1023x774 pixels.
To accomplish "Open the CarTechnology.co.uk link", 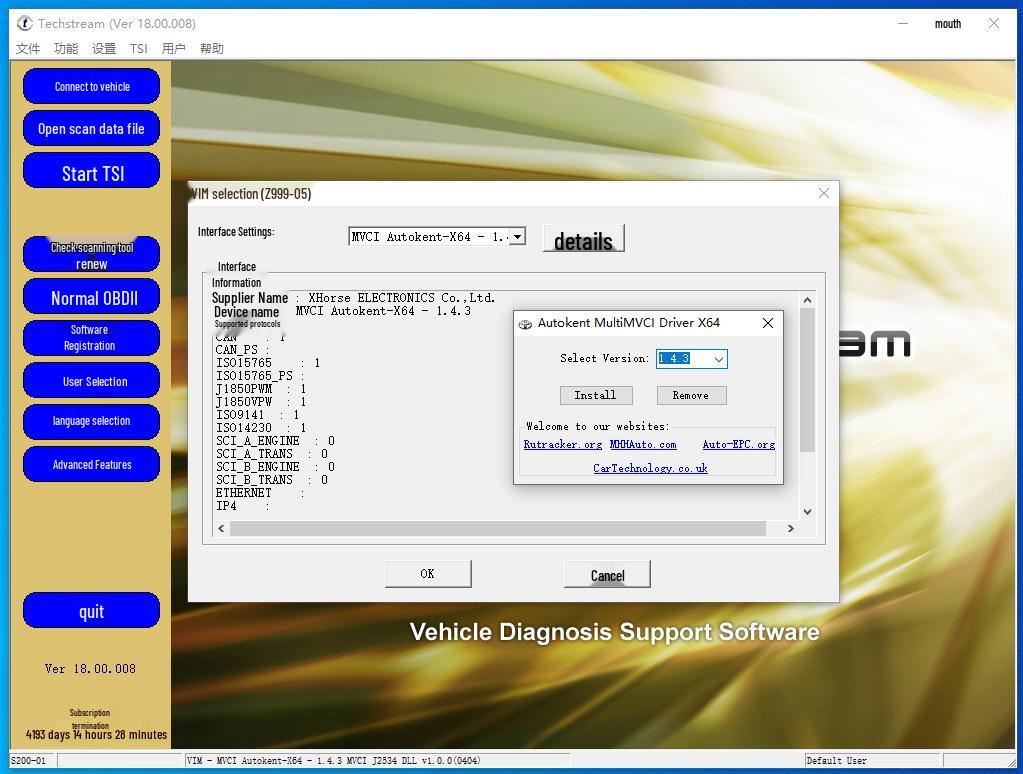I will click(650, 468).
